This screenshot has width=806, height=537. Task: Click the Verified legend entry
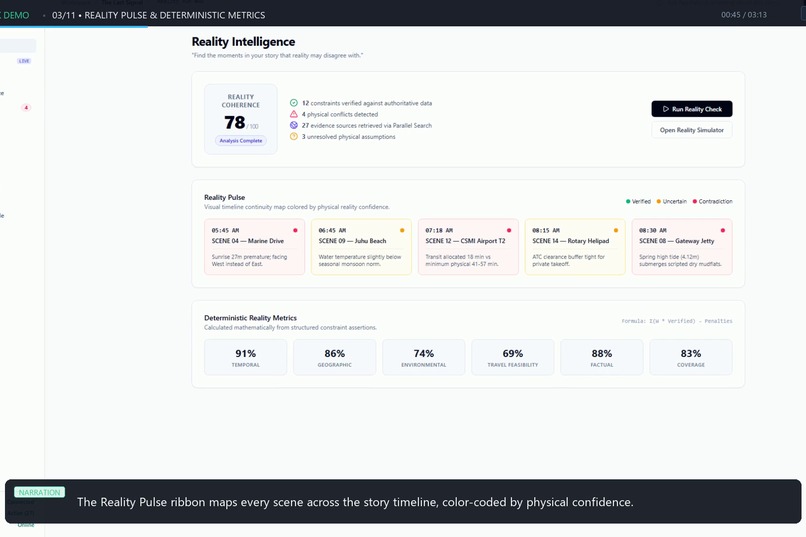coord(638,201)
